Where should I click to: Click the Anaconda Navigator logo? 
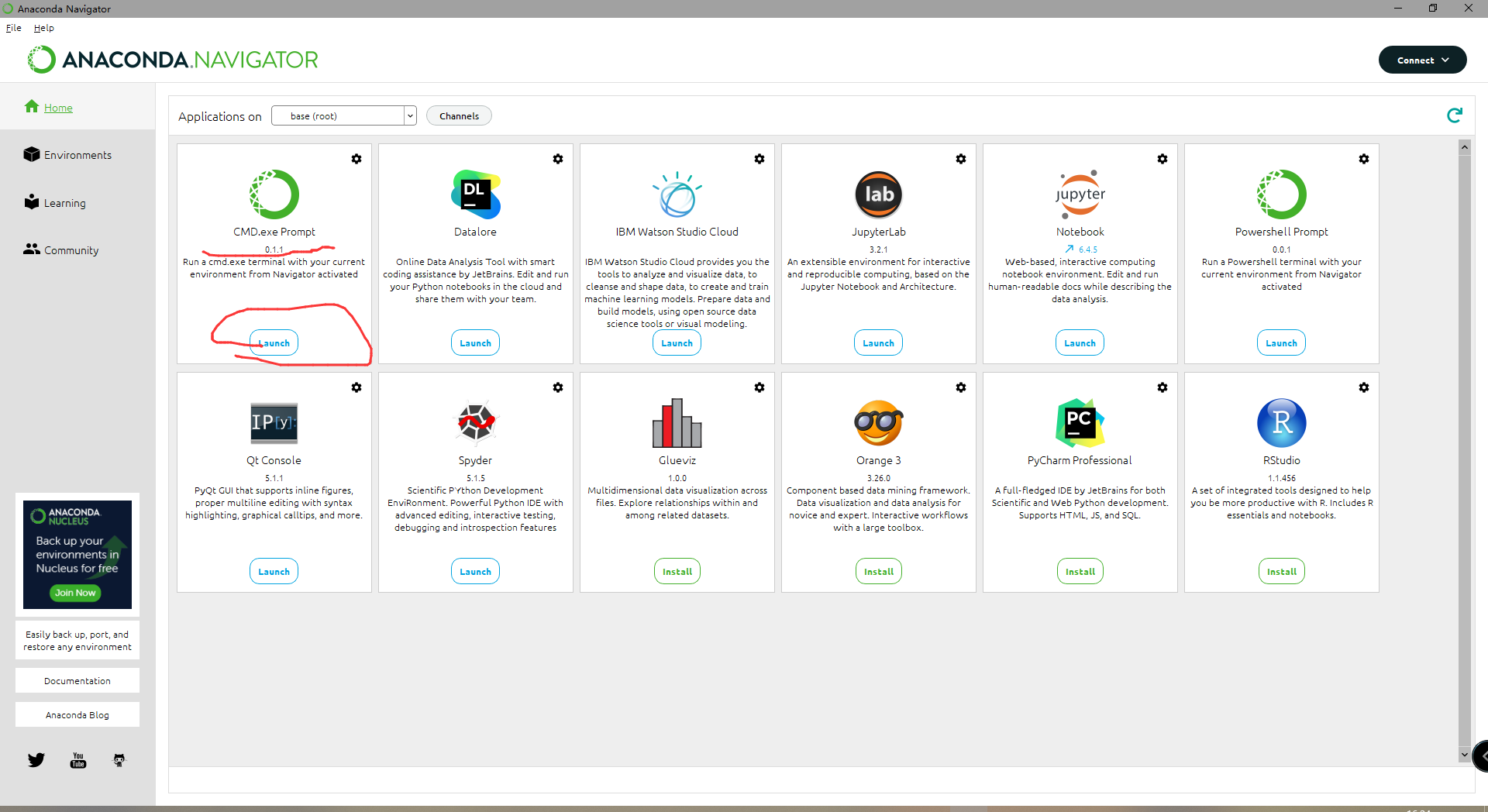[x=173, y=60]
